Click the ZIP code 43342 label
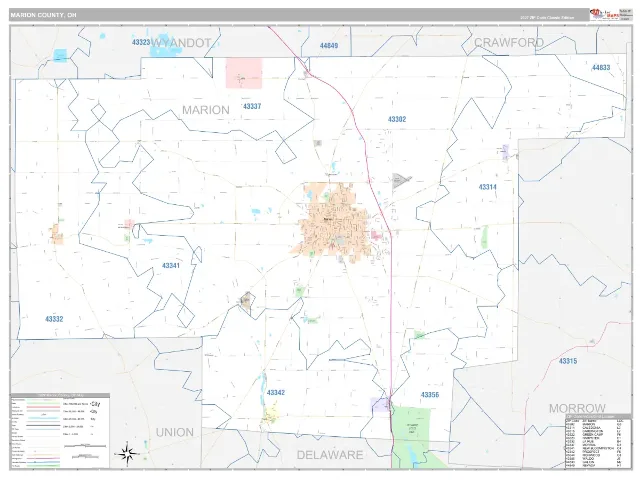This screenshot has width=640, height=480. pyautogui.click(x=276, y=392)
